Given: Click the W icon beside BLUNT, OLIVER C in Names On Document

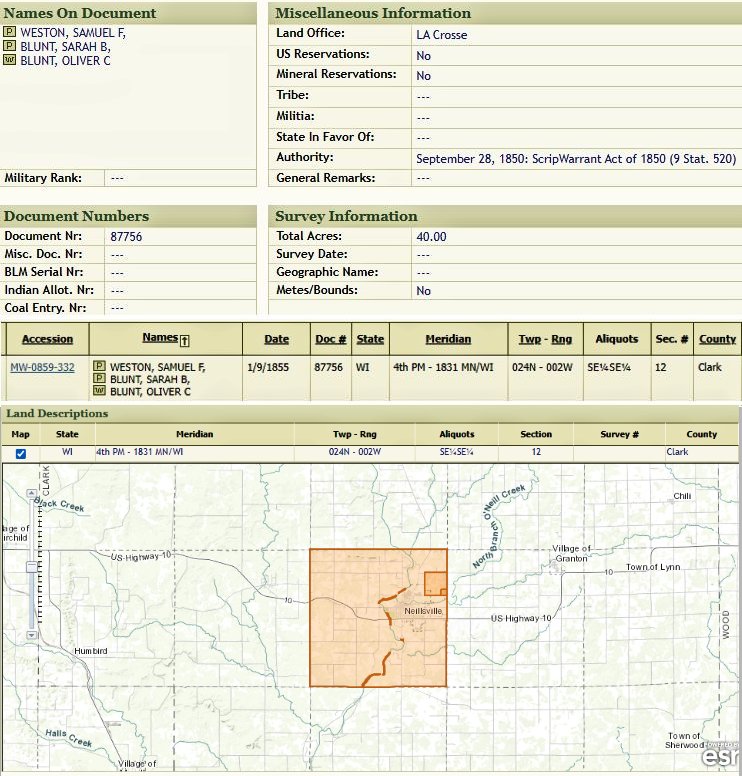Looking at the screenshot, I should tap(10, 60).
